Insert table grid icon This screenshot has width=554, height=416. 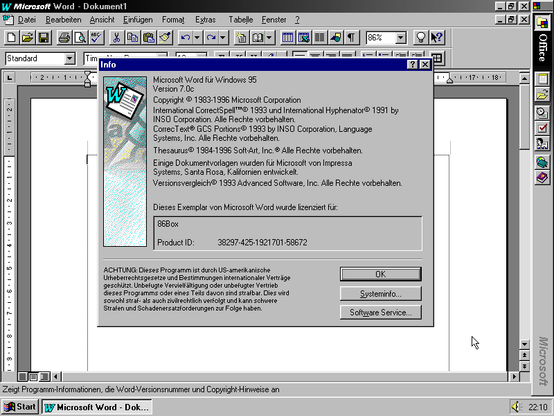coord(288,37)
